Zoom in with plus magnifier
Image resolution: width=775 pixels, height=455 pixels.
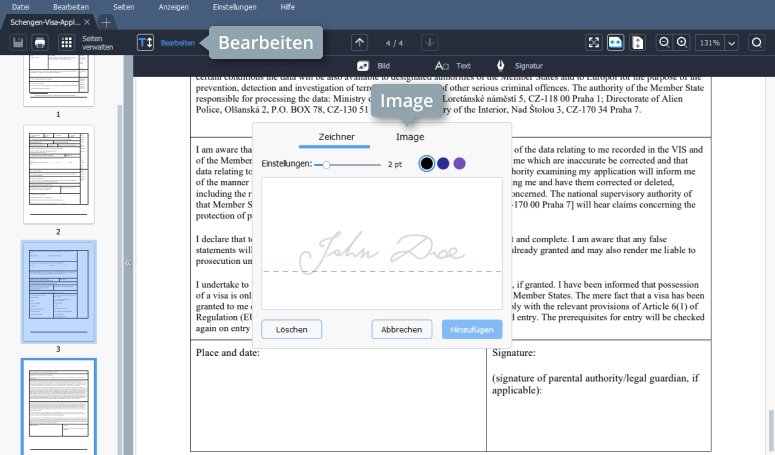pos(682,42)
